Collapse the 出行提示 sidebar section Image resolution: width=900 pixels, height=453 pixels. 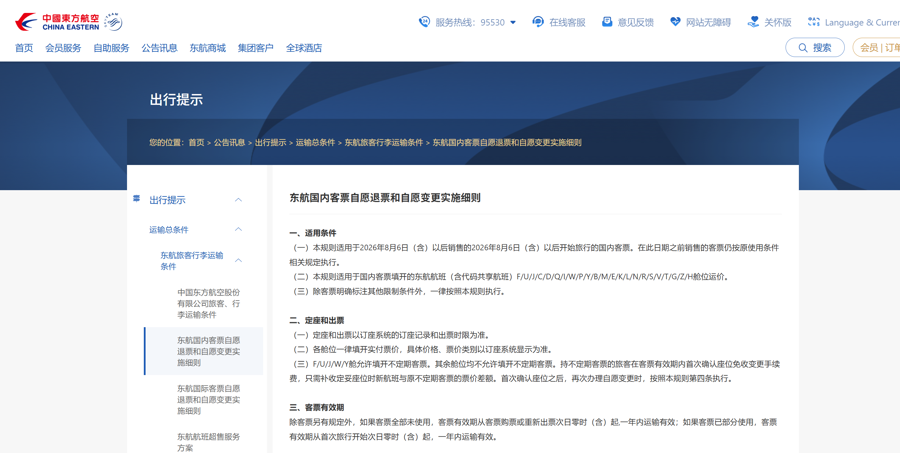238,200
